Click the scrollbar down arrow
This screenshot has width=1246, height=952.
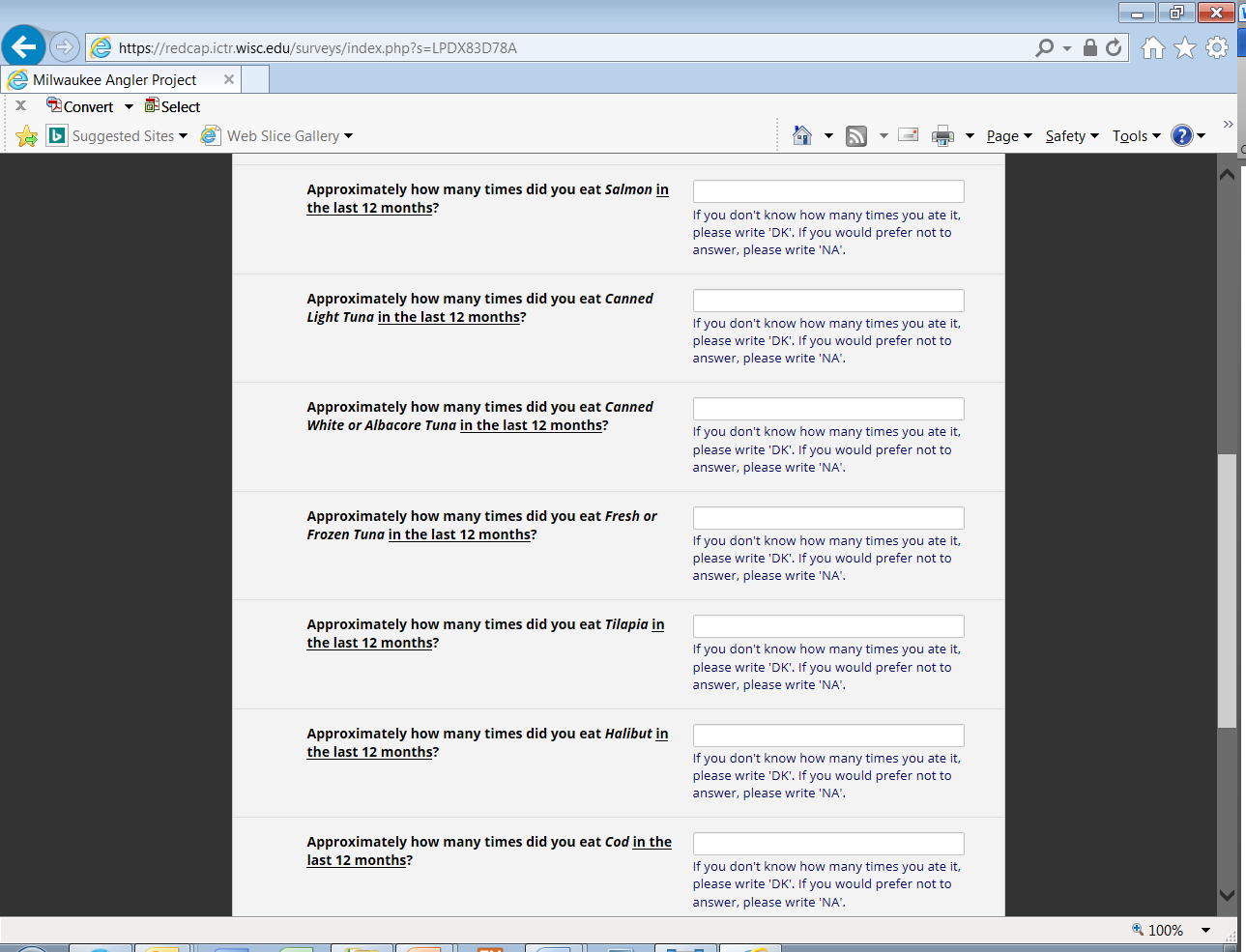tap(1227, 896)
